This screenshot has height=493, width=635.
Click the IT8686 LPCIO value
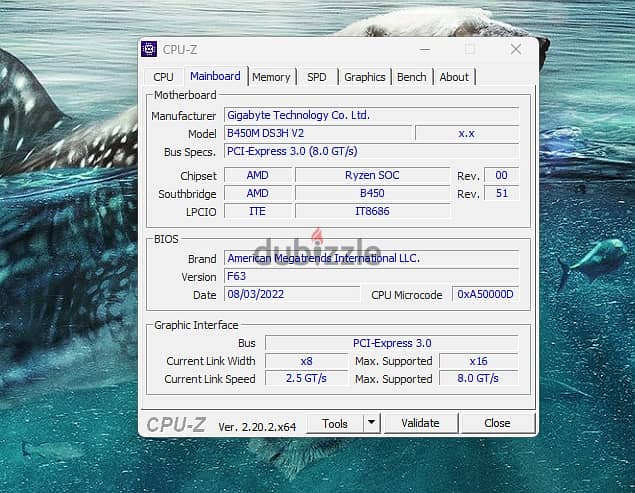(372, 211)
